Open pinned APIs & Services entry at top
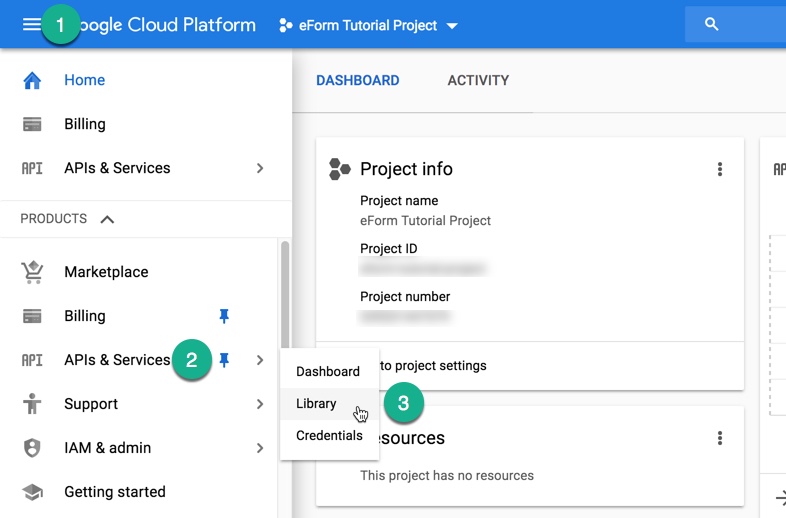Screen dimensions: 786x518 click(x=117, y=168)
